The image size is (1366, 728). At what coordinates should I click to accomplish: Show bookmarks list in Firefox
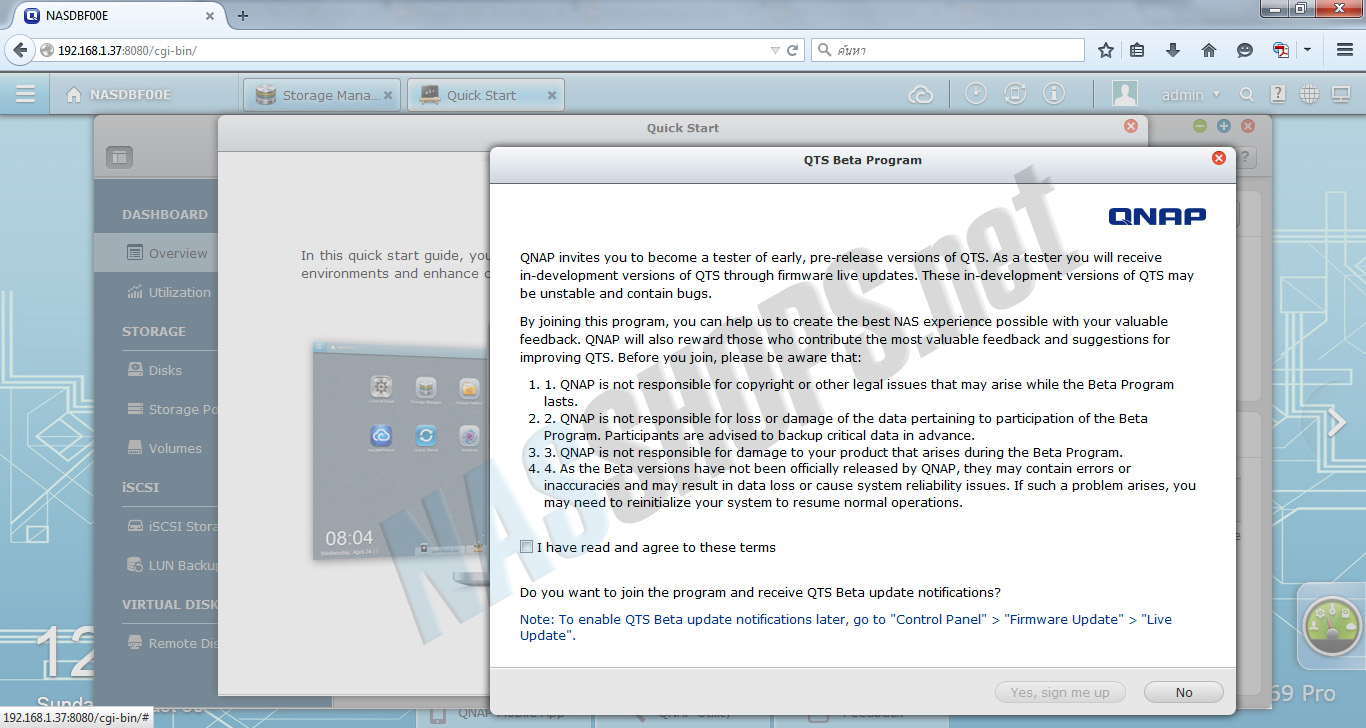click(x=1137, y=50)
